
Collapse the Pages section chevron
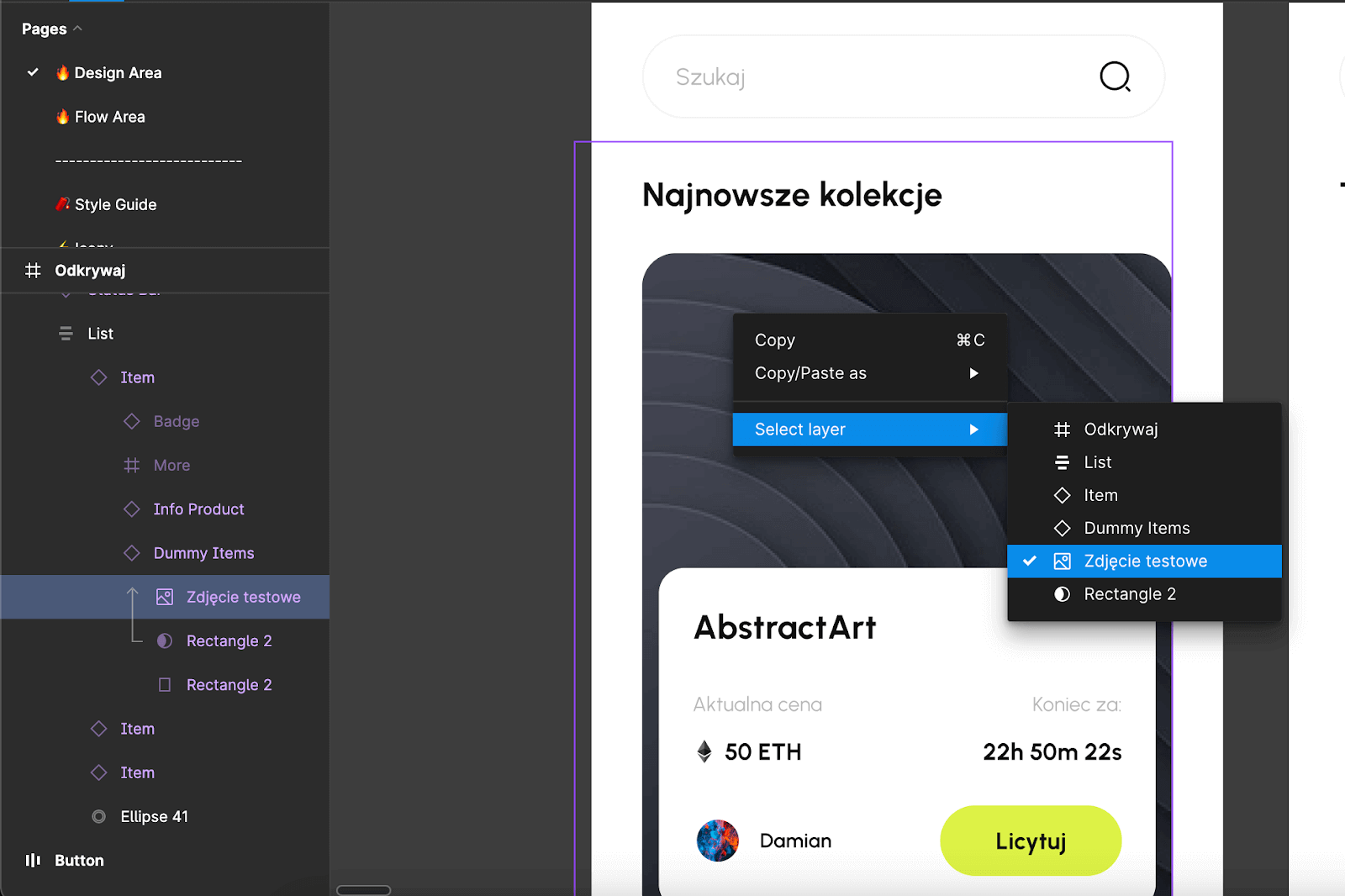tap(77, 29)
